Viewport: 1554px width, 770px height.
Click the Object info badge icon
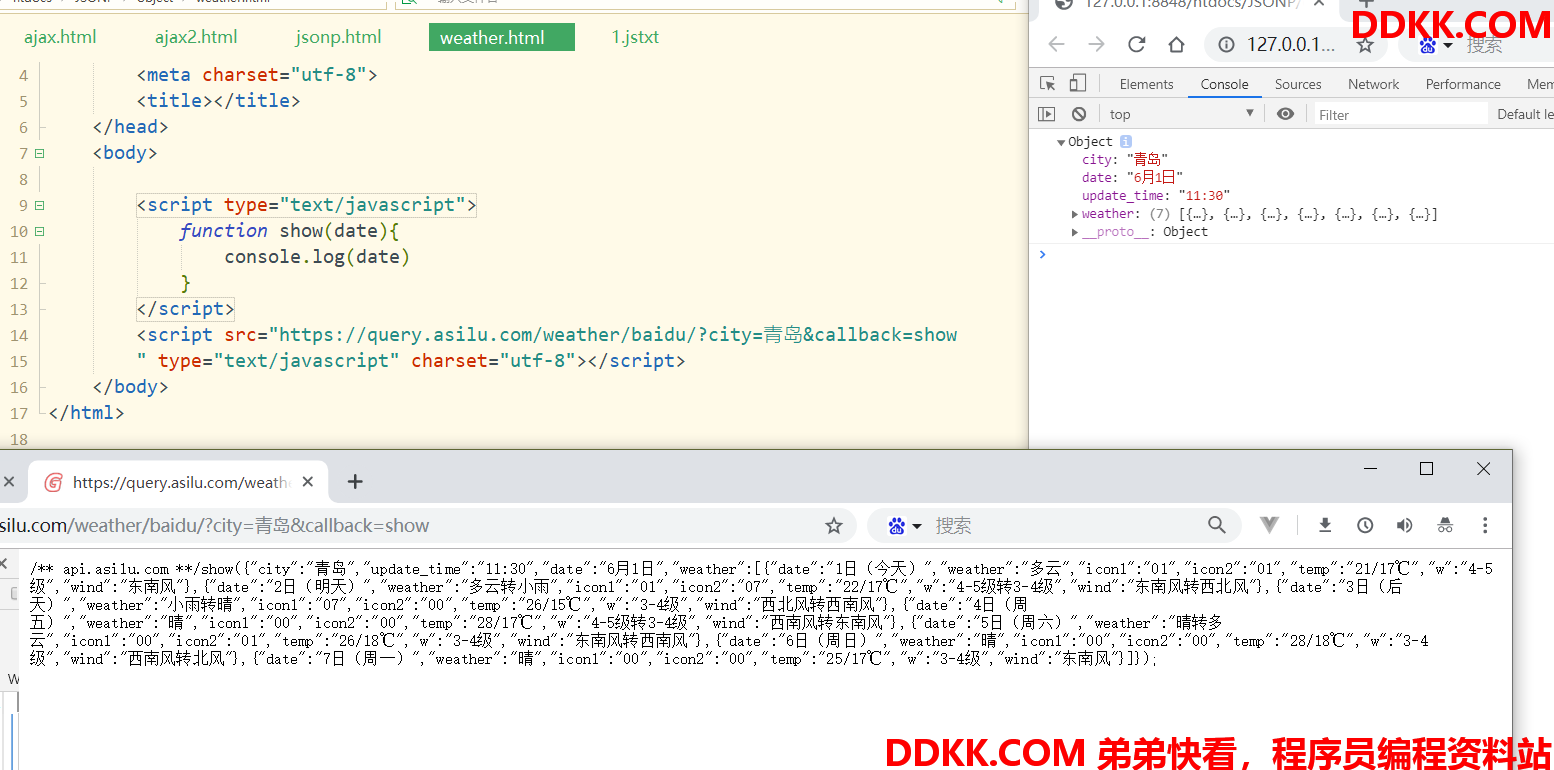click(1125, 142)
